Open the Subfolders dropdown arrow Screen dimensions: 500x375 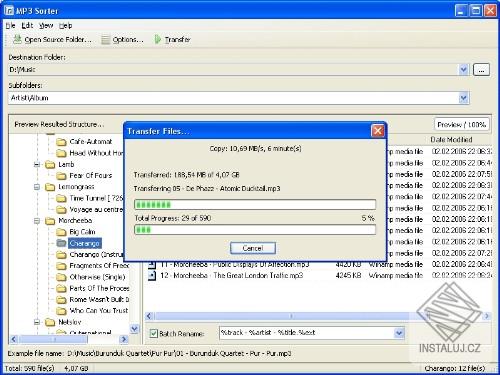pyautogui.click(x=463, y=98)
